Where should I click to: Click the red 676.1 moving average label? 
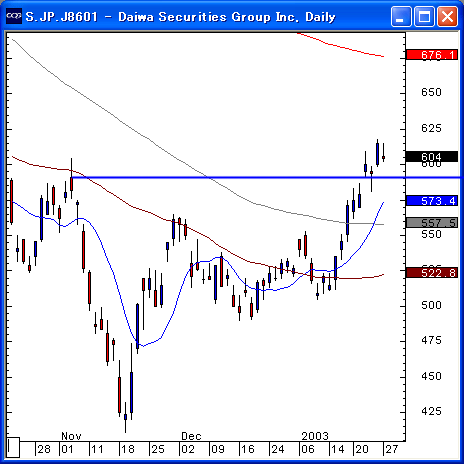(x=432, y=55)
